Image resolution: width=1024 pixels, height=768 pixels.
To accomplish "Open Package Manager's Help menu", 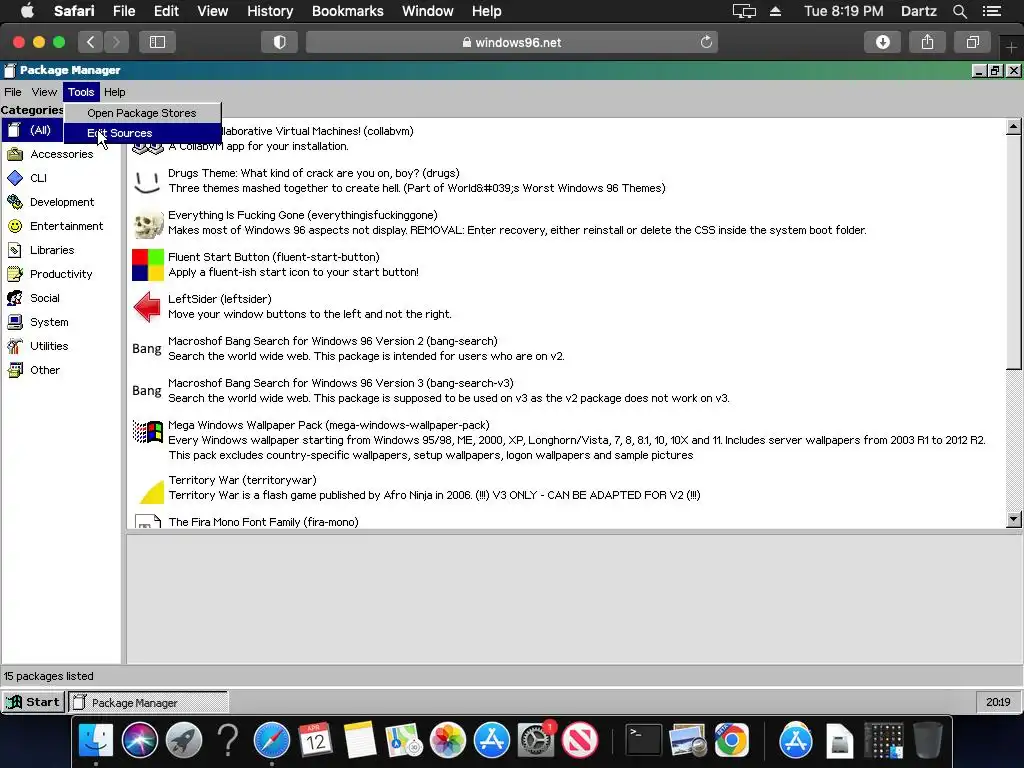I will [114, 92].
